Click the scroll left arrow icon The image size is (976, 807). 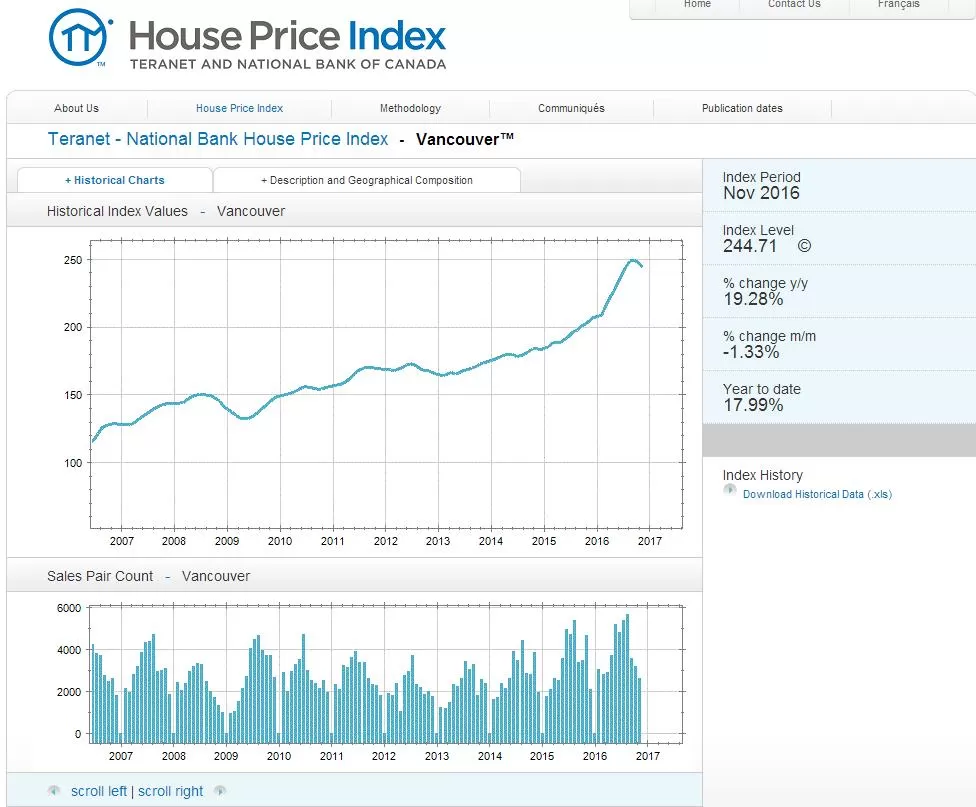pos(54,791)
